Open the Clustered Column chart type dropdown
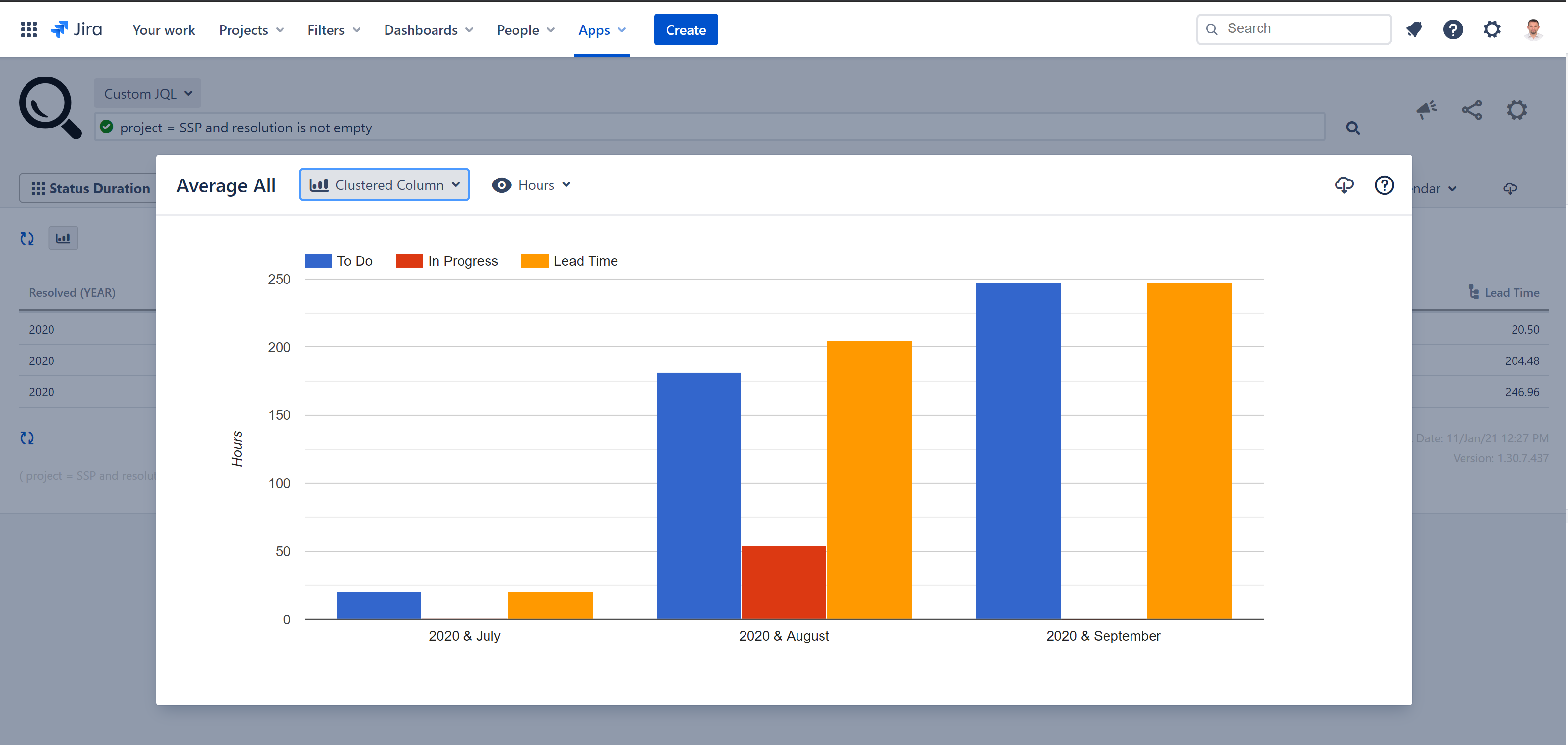The image size is (1568, 745). click(x=384, y=184)
